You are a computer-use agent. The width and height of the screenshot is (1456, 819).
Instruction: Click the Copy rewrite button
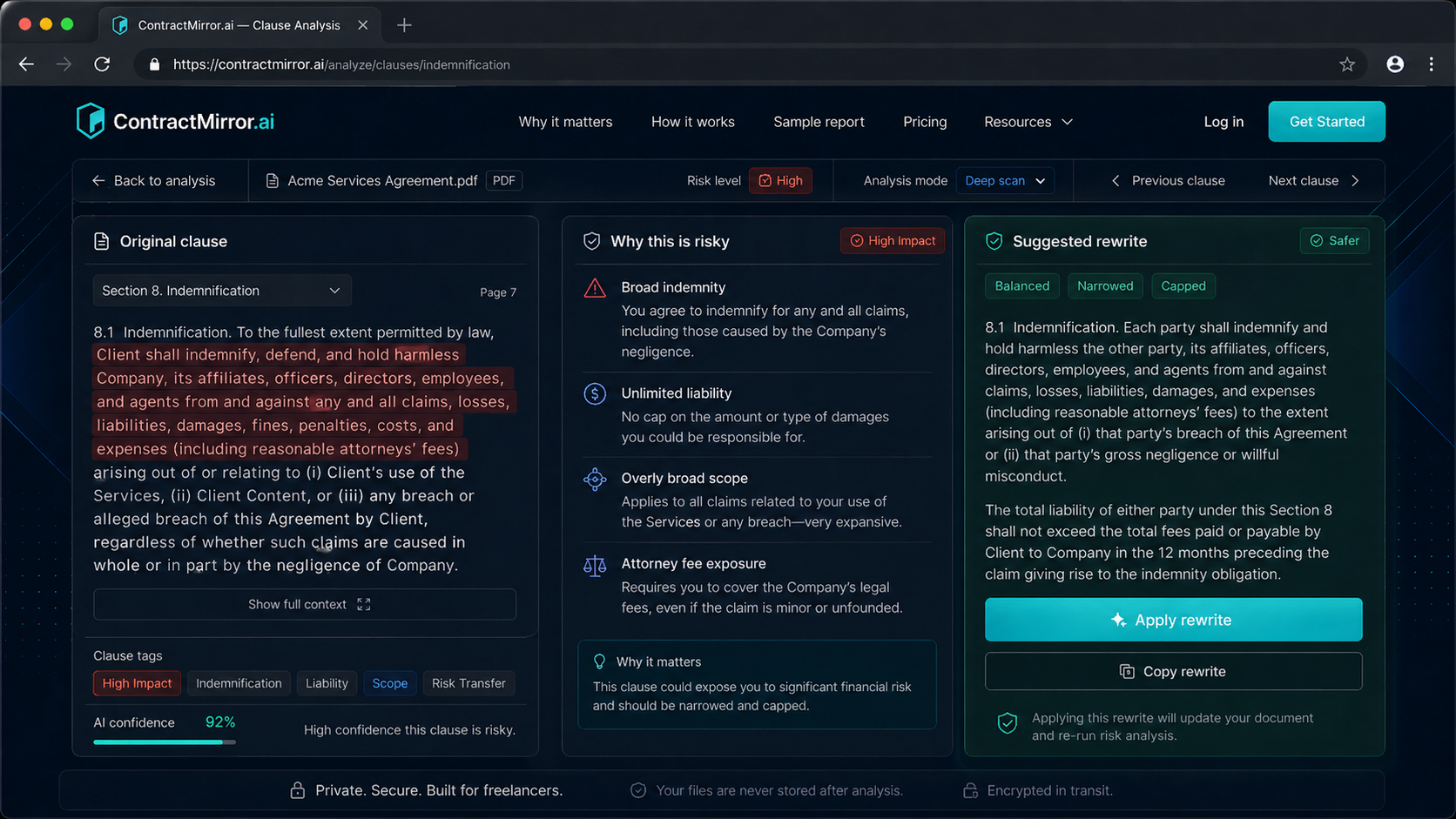coord(1174,671)
